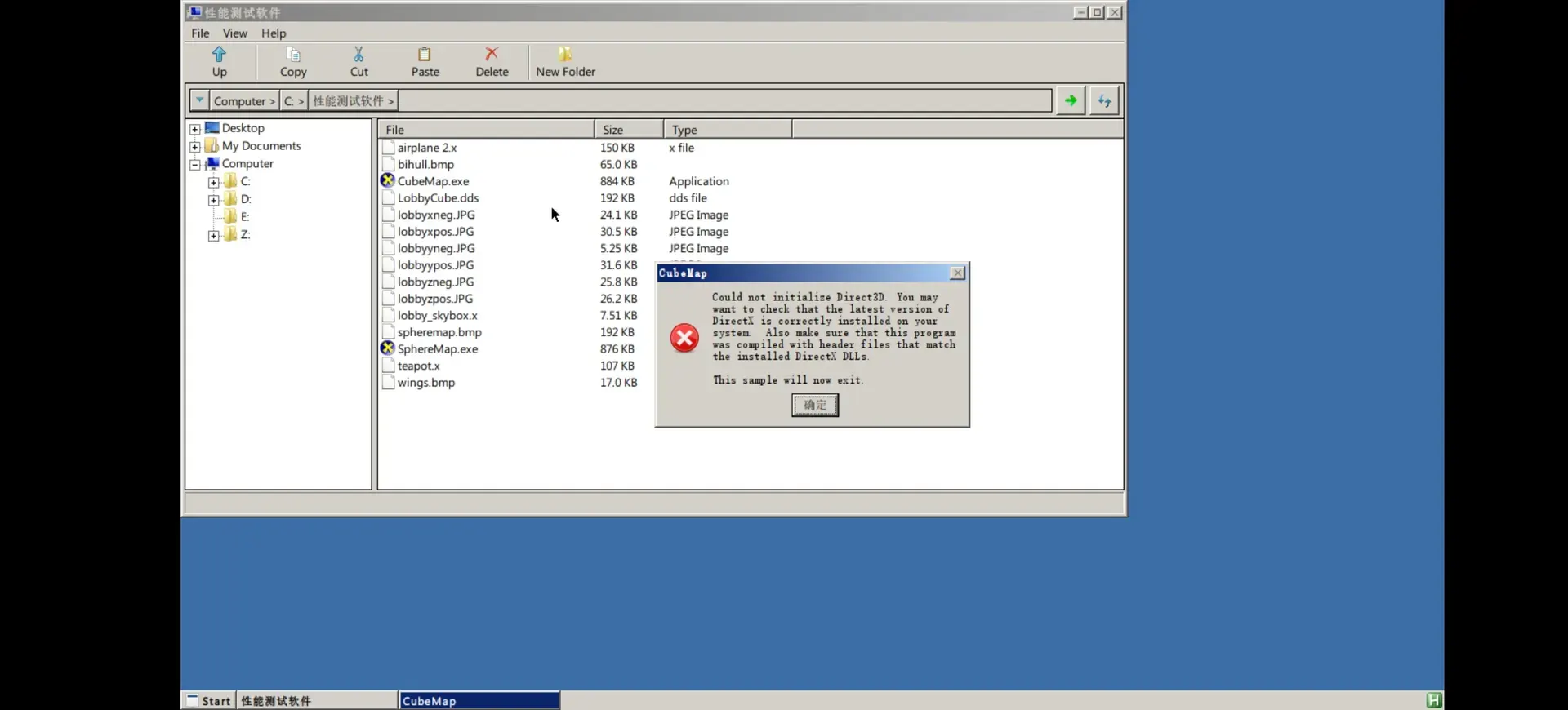The image size is (1568, 710).
Task: Click the My Documents folder icon
Action: coord(212,145)
